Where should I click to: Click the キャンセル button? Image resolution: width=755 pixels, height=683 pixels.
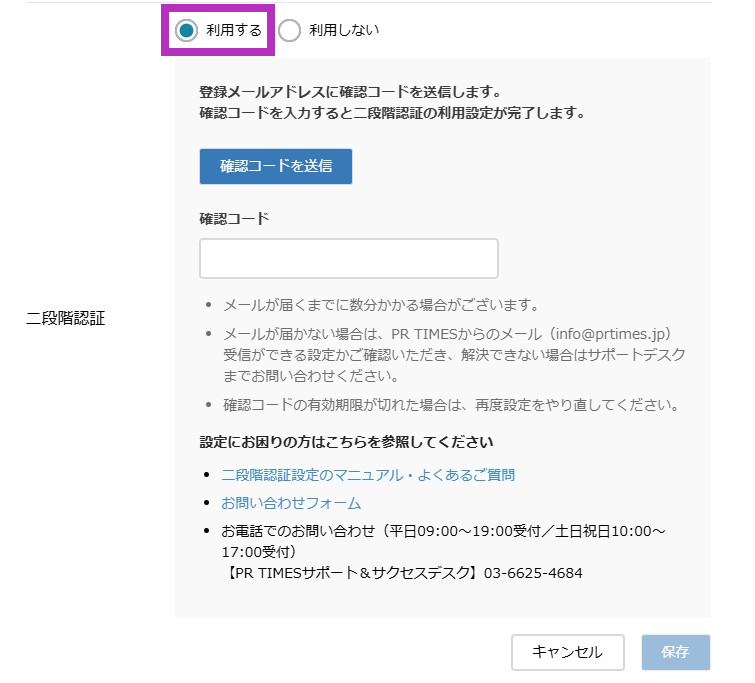click(x=567, y=652)
